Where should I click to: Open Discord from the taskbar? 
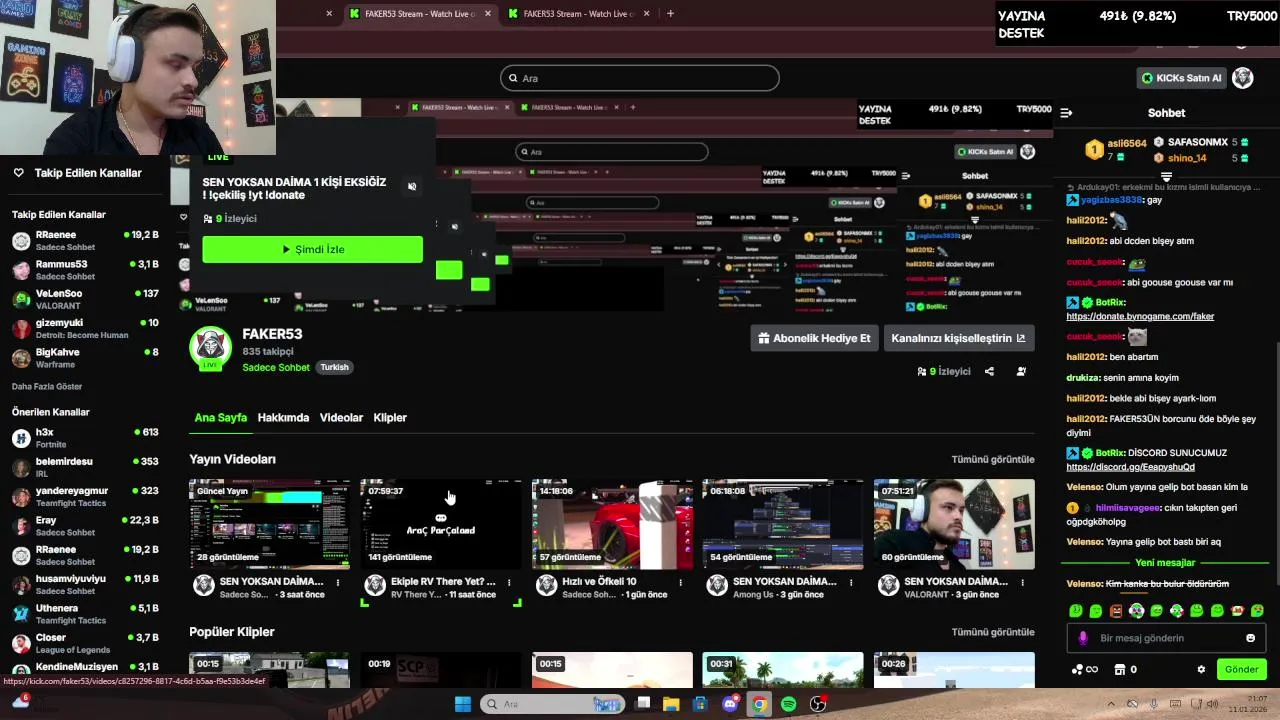731,704
